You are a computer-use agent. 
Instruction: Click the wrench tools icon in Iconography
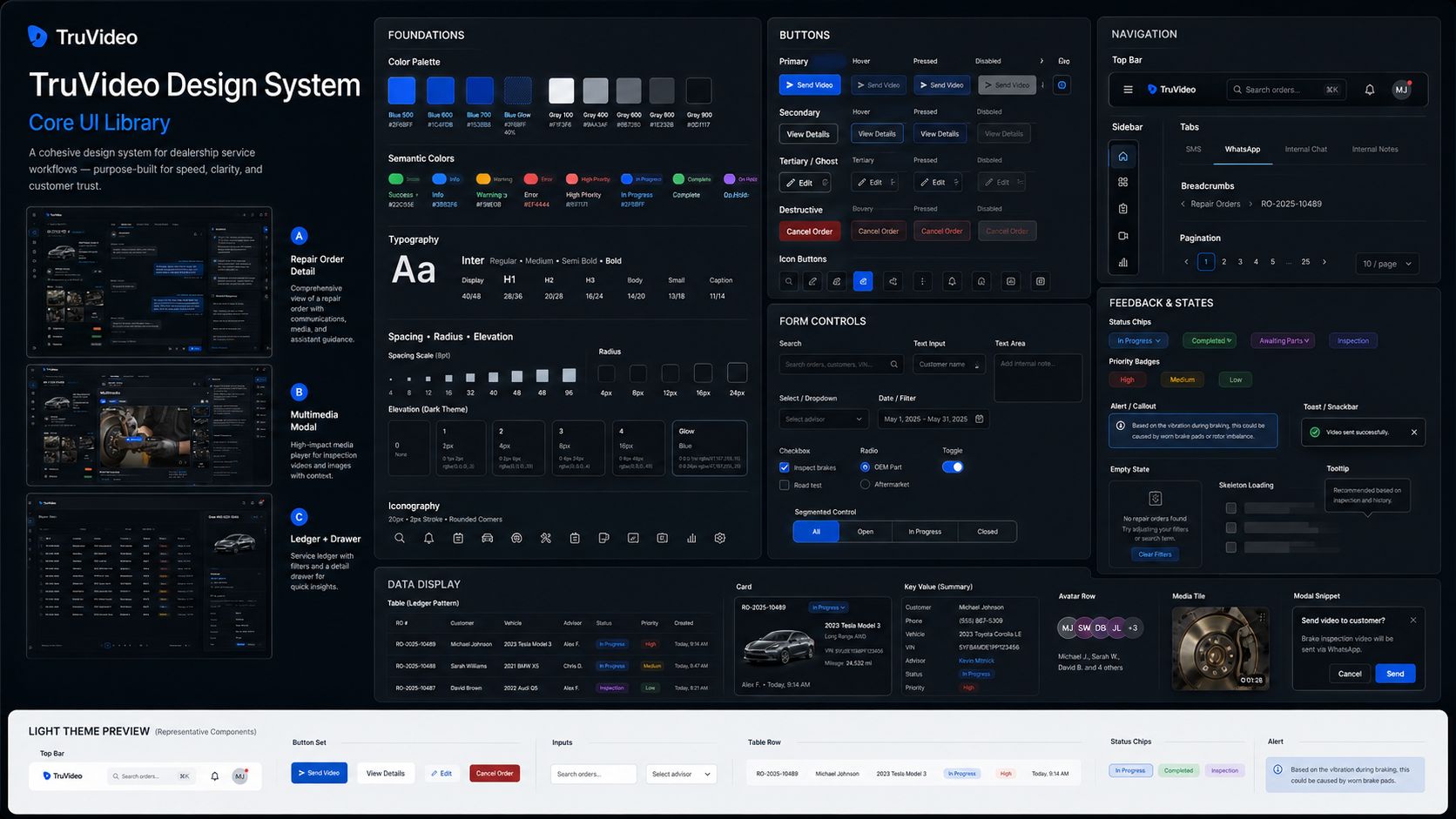coord(546,538)
